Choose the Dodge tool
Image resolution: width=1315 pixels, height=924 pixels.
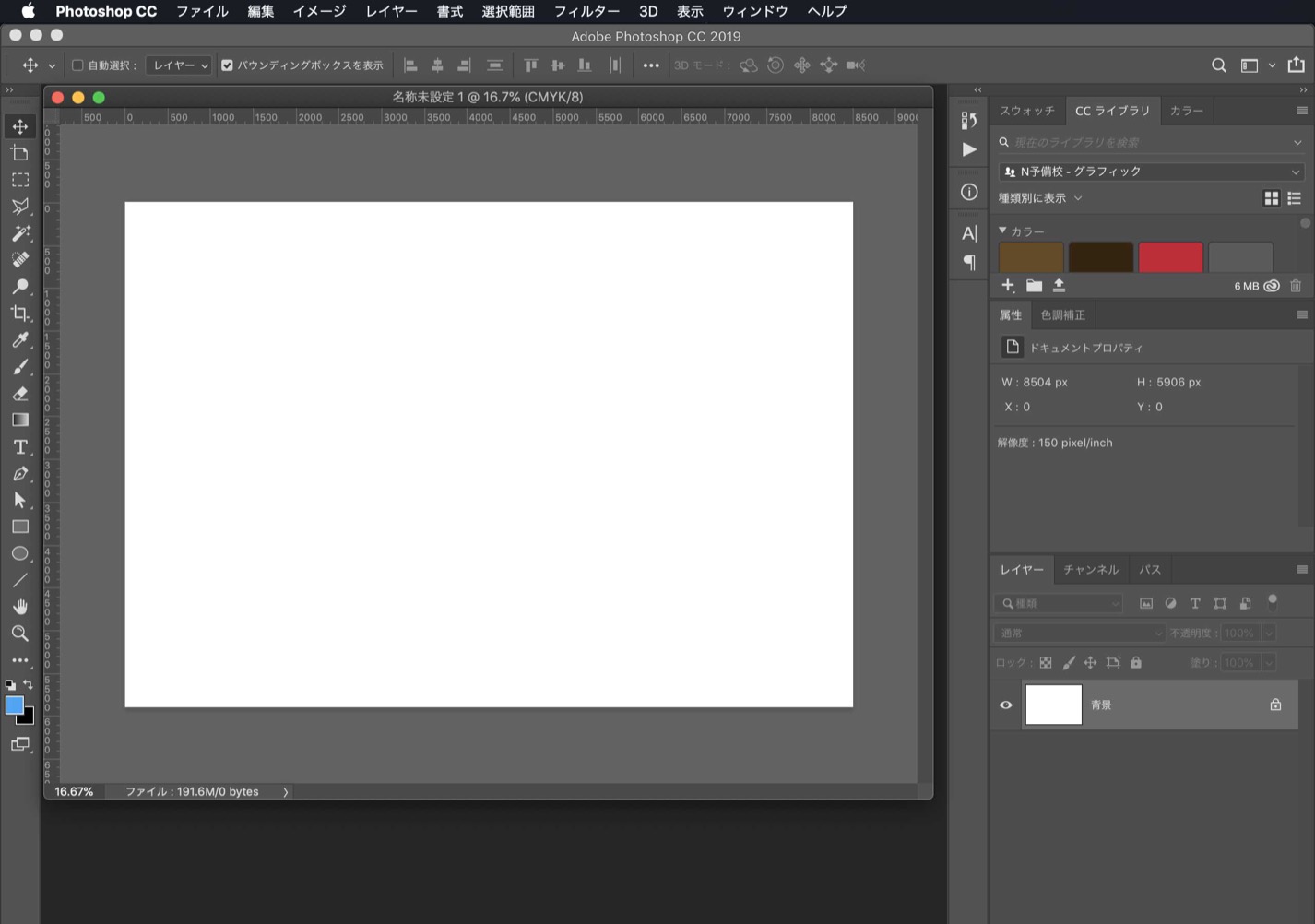coord(20,287)
